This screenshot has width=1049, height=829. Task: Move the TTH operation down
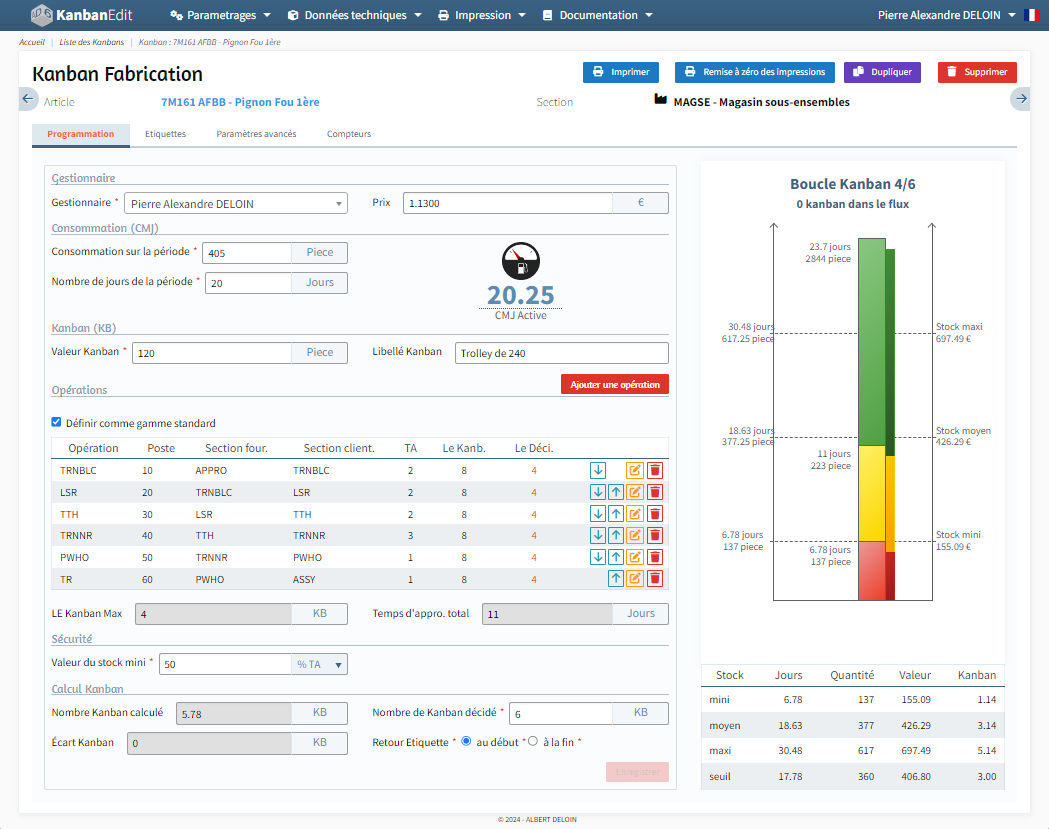[x=598, y=513]
